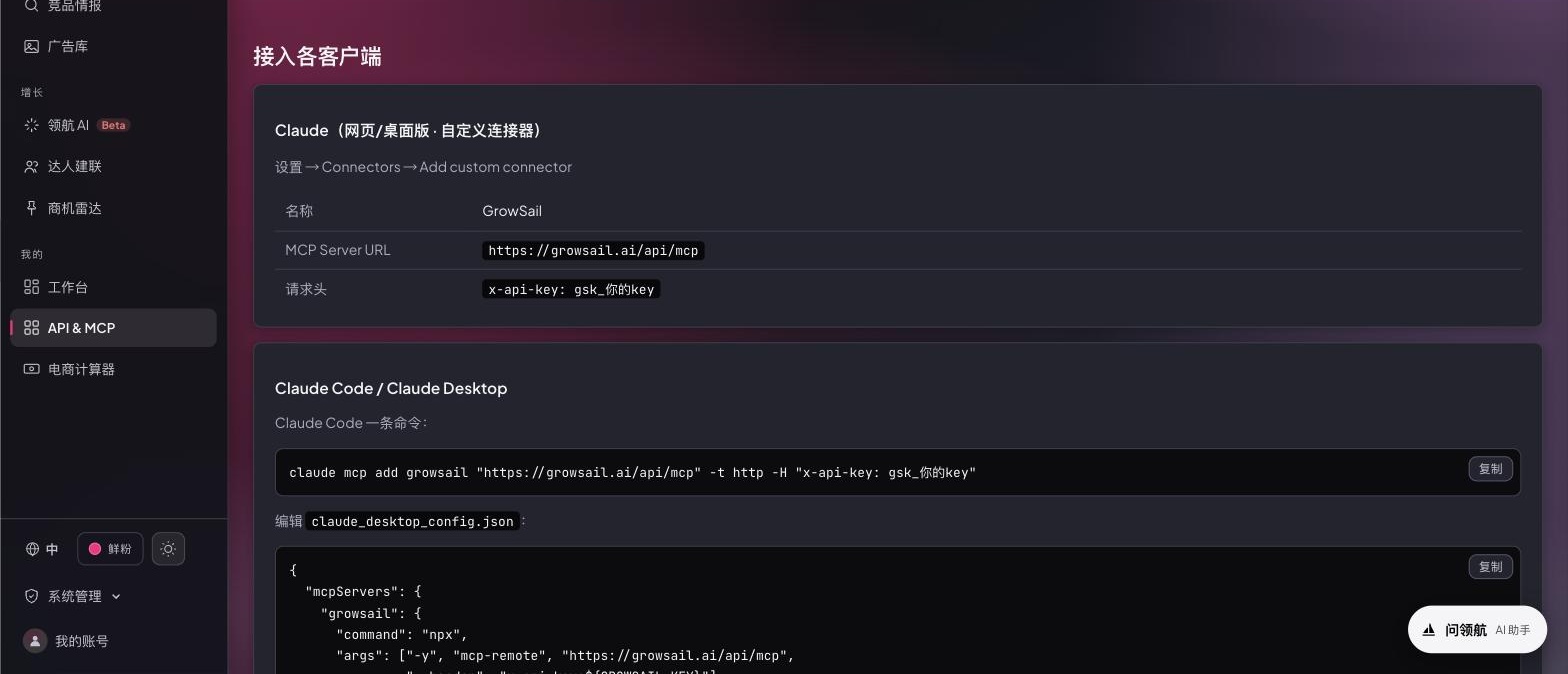1568x674 pixels.
Task: Open the 广告库 ad library icon
Action: coord(31,46)
